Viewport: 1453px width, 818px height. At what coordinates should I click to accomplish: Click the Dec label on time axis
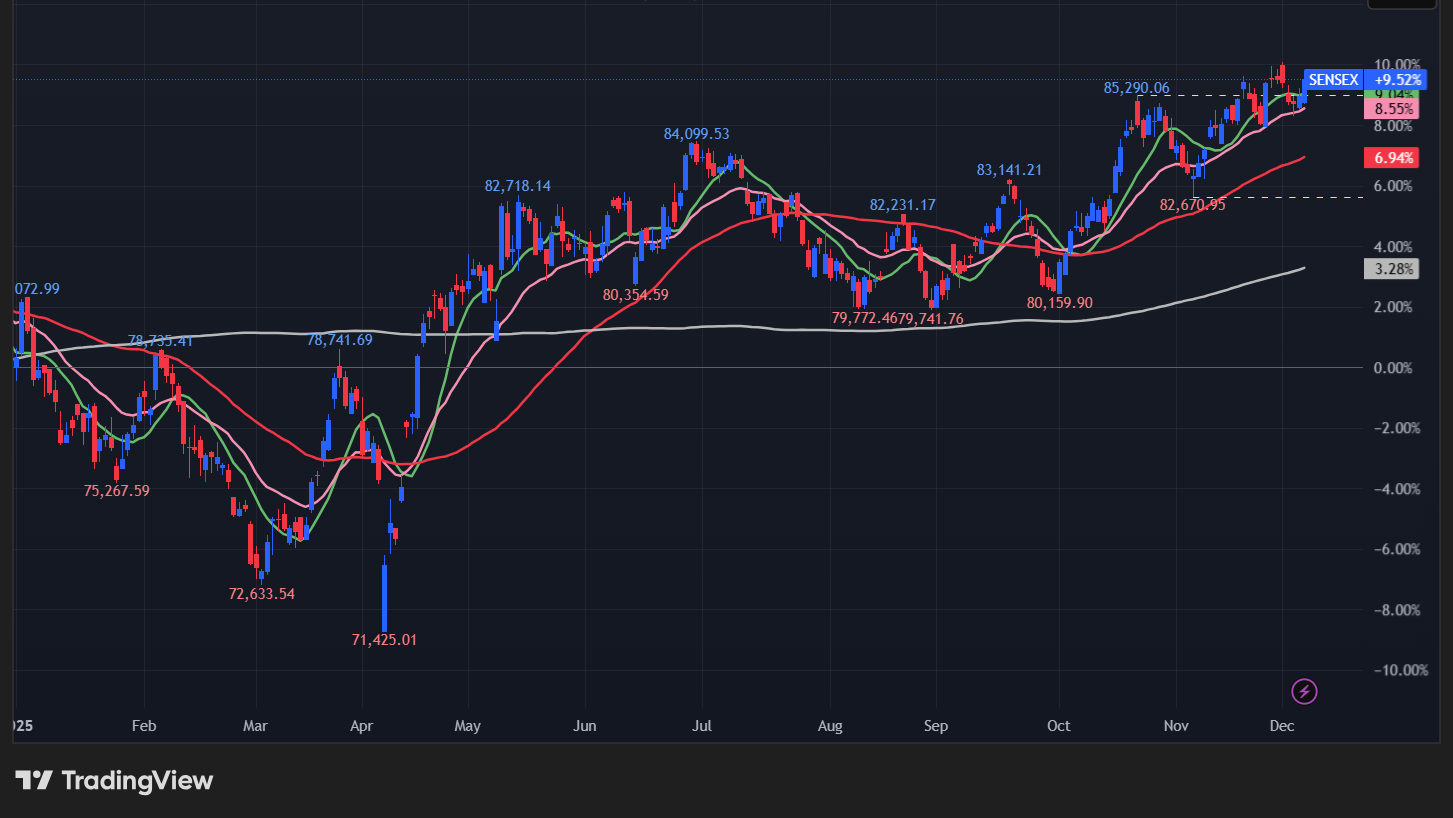pos(1283,725)
